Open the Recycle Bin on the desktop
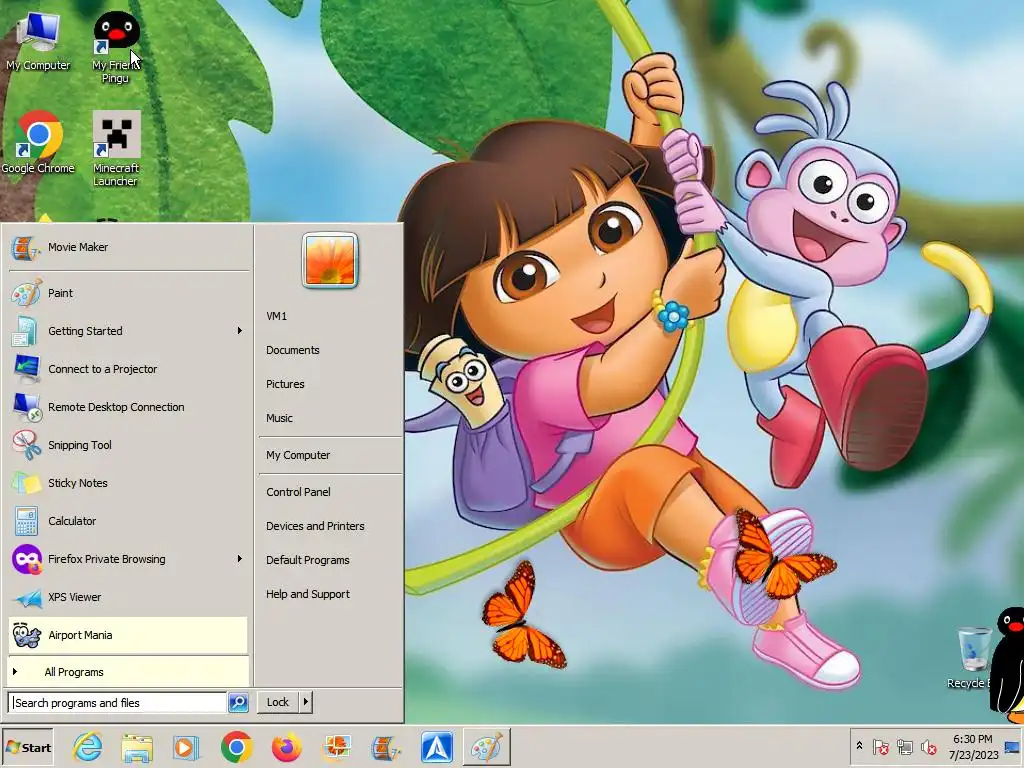 click(x=974, y=656)
